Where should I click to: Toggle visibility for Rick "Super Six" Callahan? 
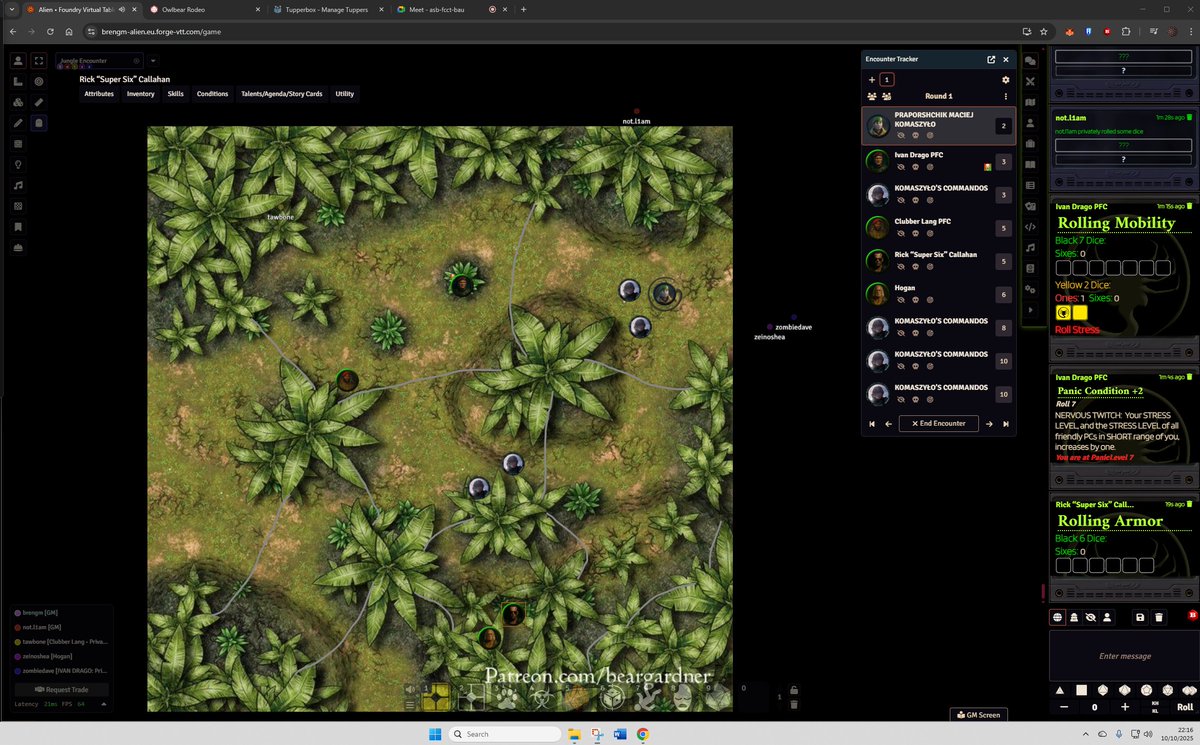click(x=900, y=269)
